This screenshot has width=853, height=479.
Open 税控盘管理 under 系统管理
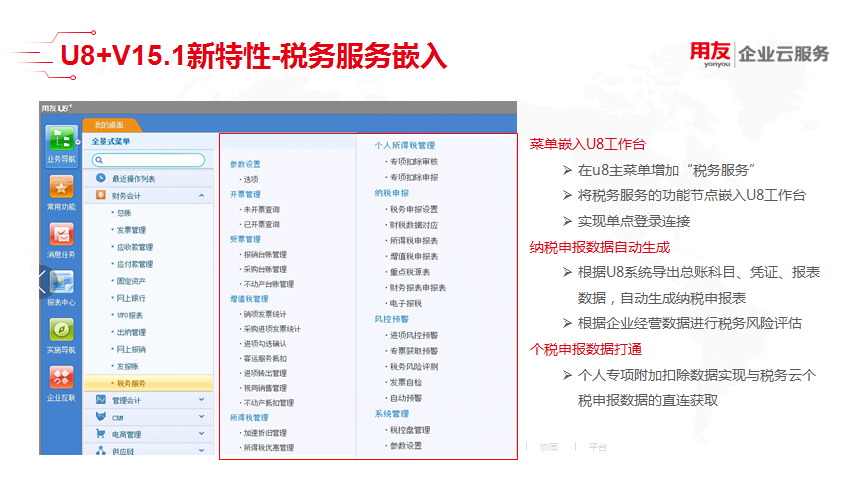pos(410,430)
